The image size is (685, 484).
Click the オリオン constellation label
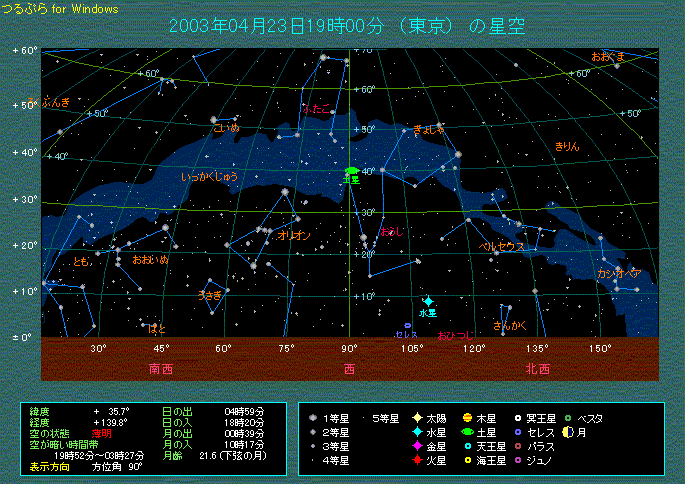(x=294, y=235)
